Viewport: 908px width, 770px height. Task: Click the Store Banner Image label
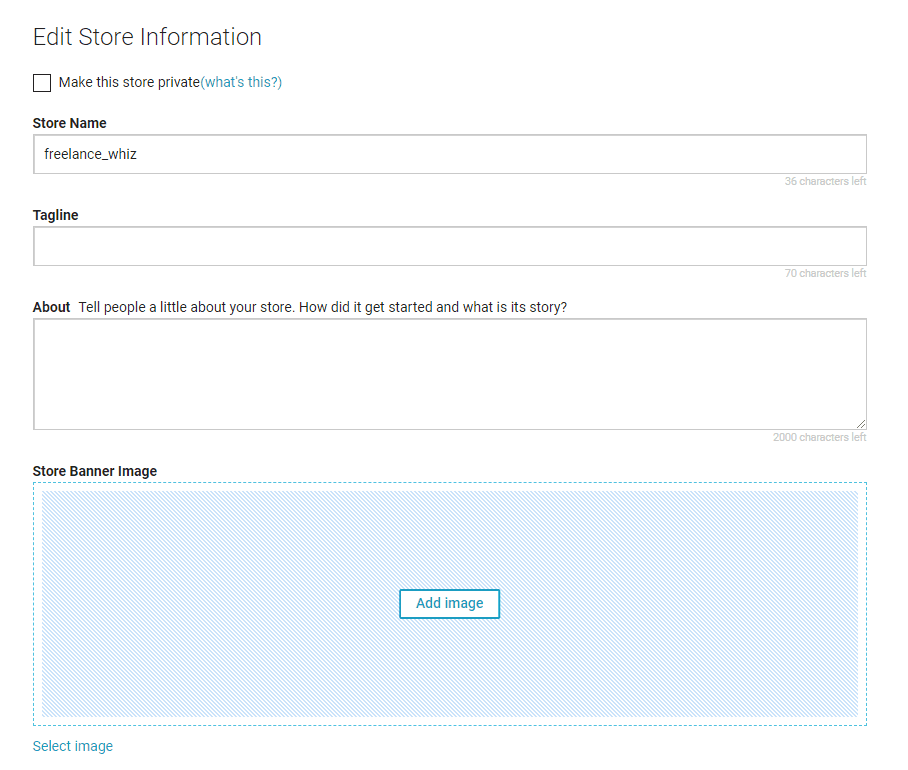point(95,471)
